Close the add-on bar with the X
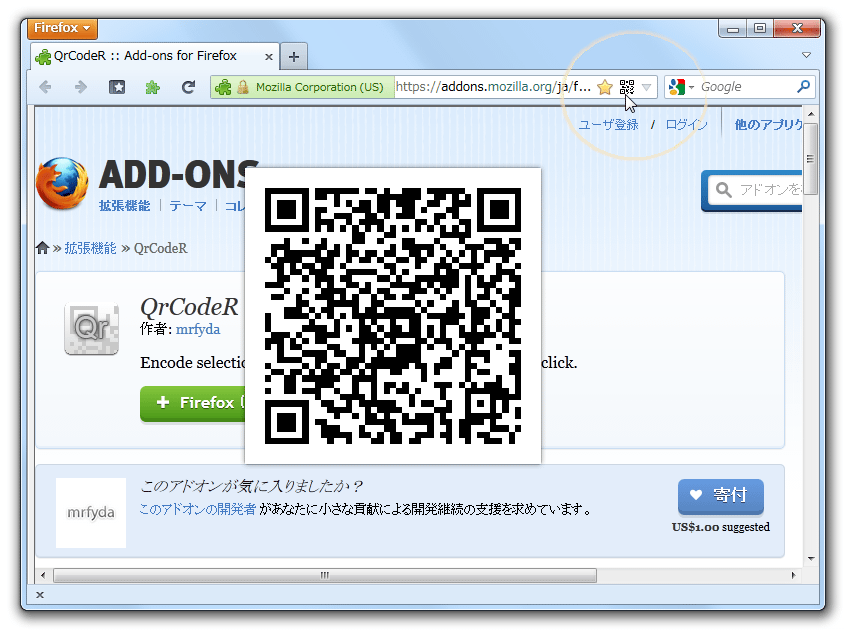The image size is (848, 635). click(39, 595)
